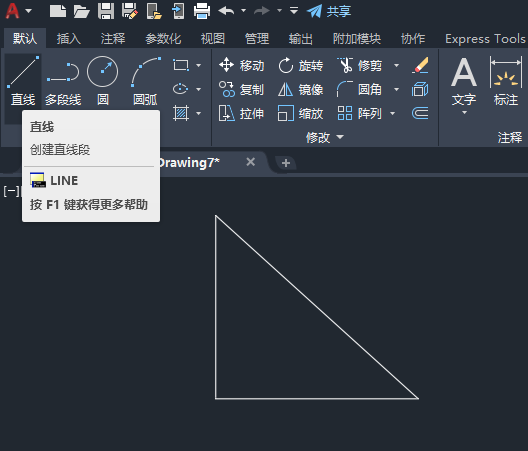Click the offset tool icon
The height and width of the screenshot is (451, 528).
point(420,114)
